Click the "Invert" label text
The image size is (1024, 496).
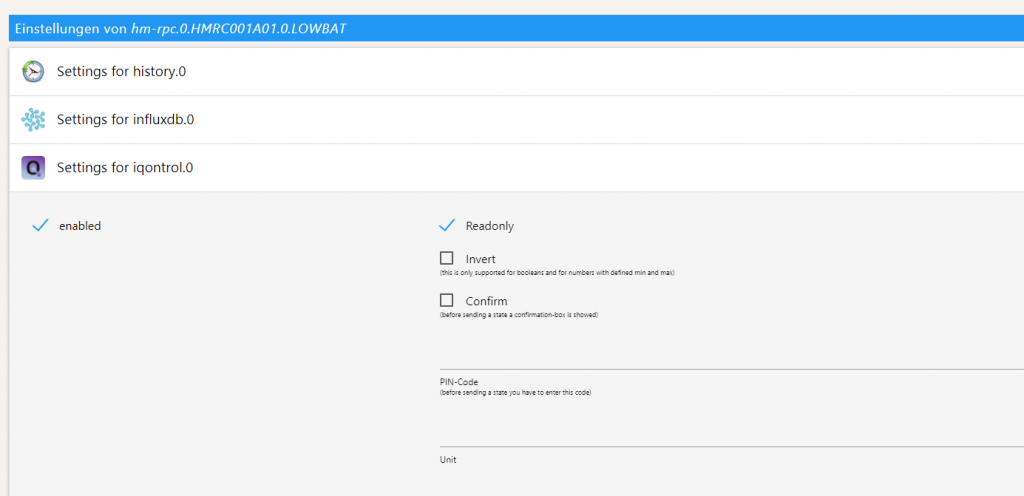480,259
